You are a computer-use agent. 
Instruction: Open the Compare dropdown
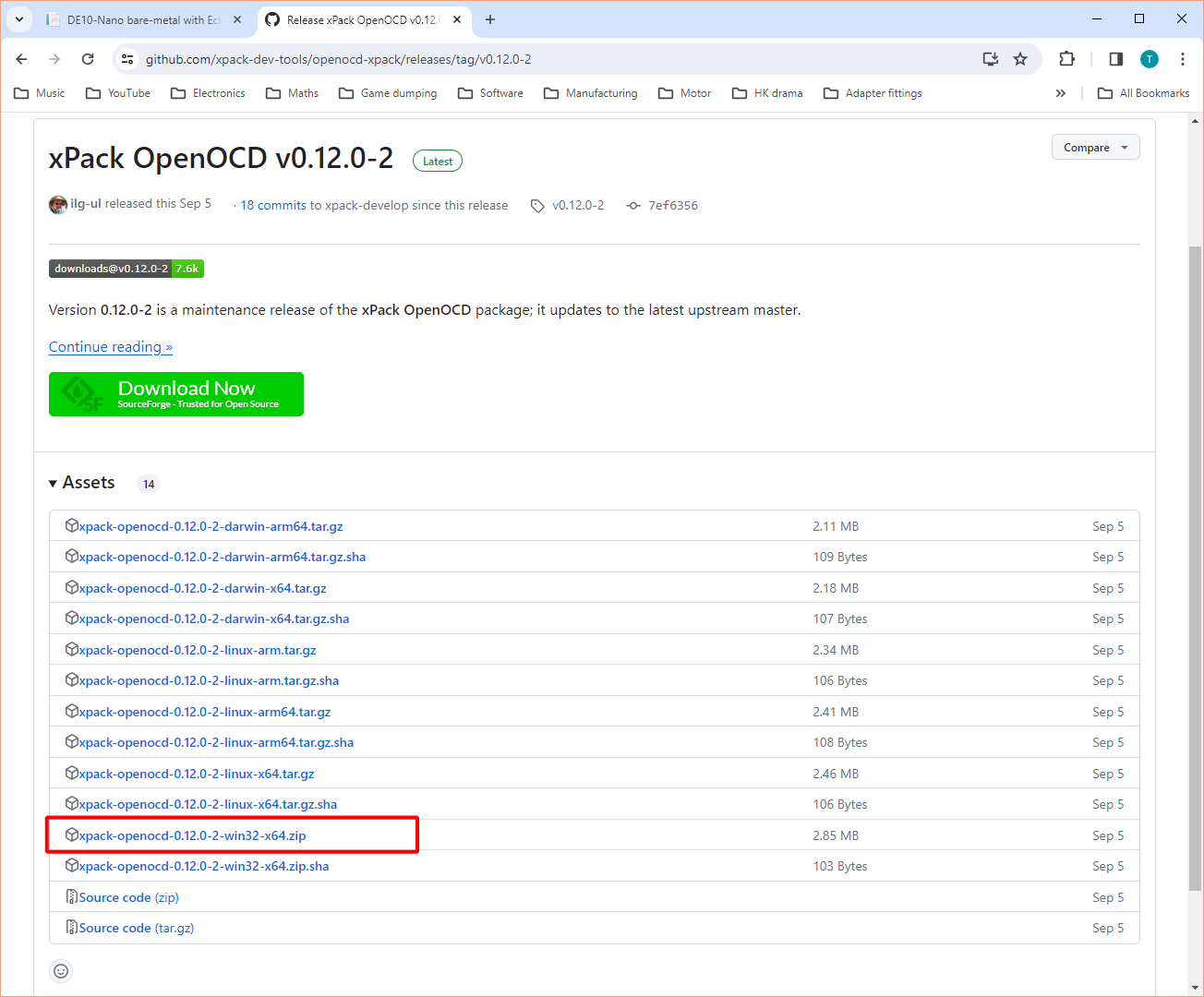click(x=1095, y=147)
